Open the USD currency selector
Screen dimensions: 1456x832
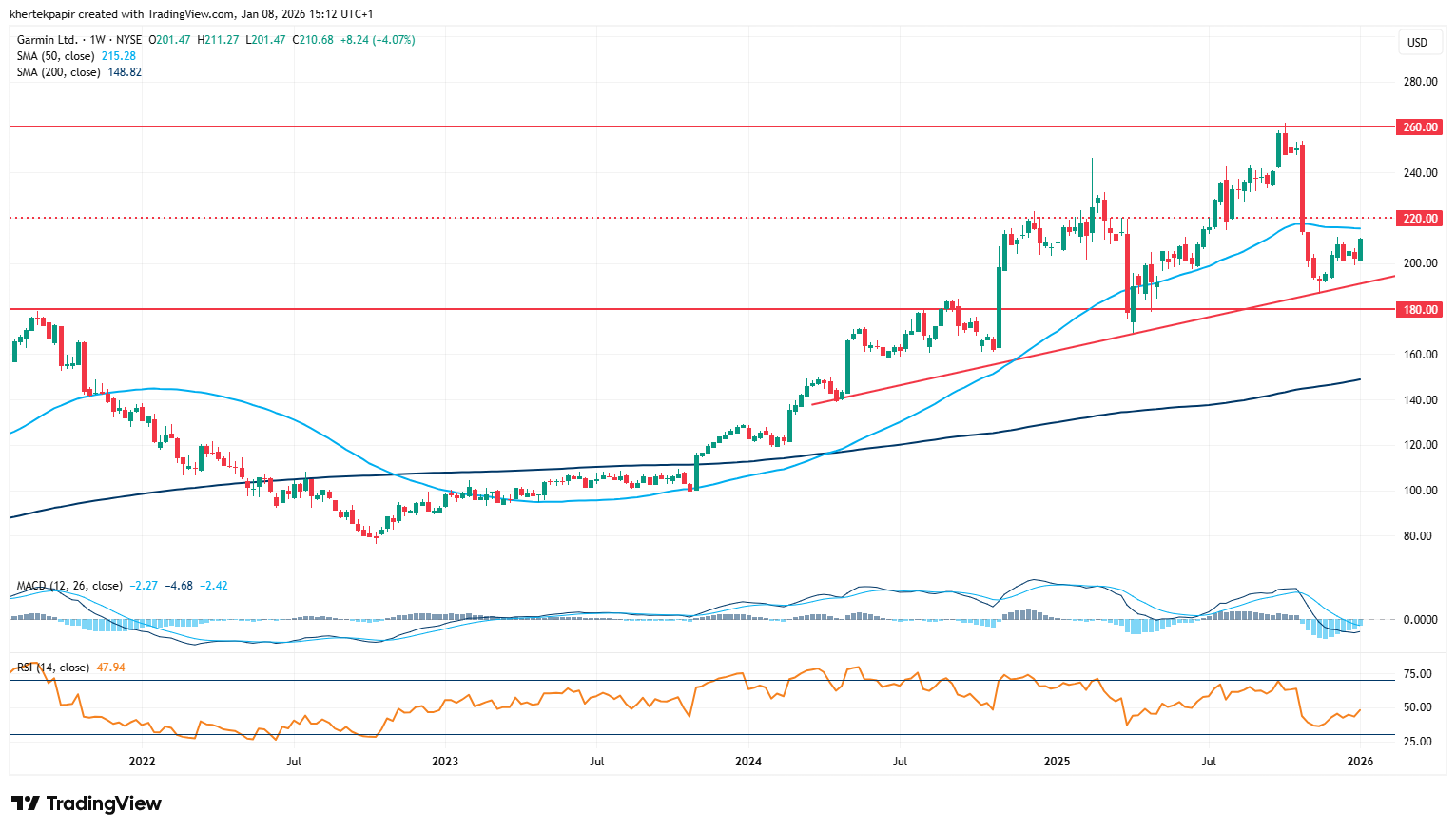[1417, 42]
